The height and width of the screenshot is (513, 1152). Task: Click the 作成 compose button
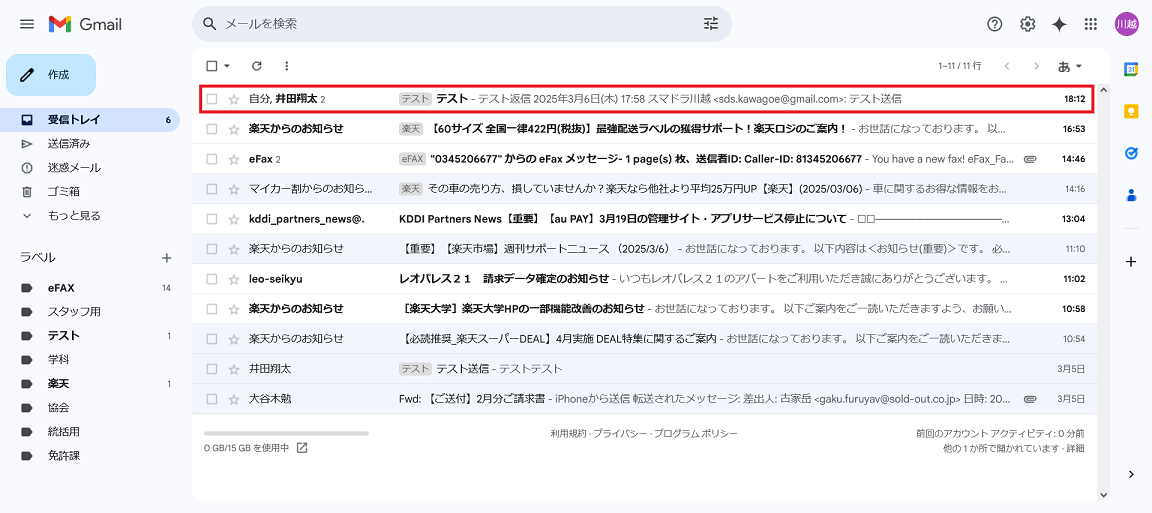(51, 75)
